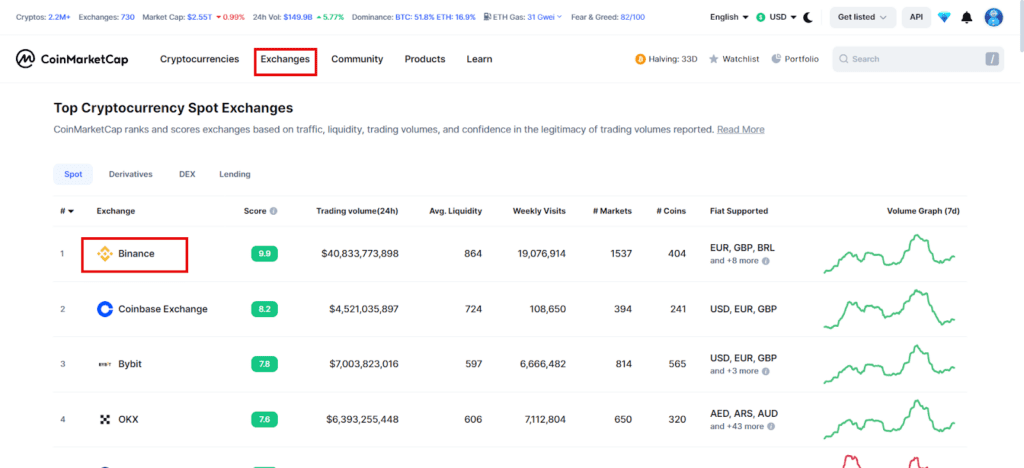
Task: Select the Spot tab
Action: (x=73, y=174)
